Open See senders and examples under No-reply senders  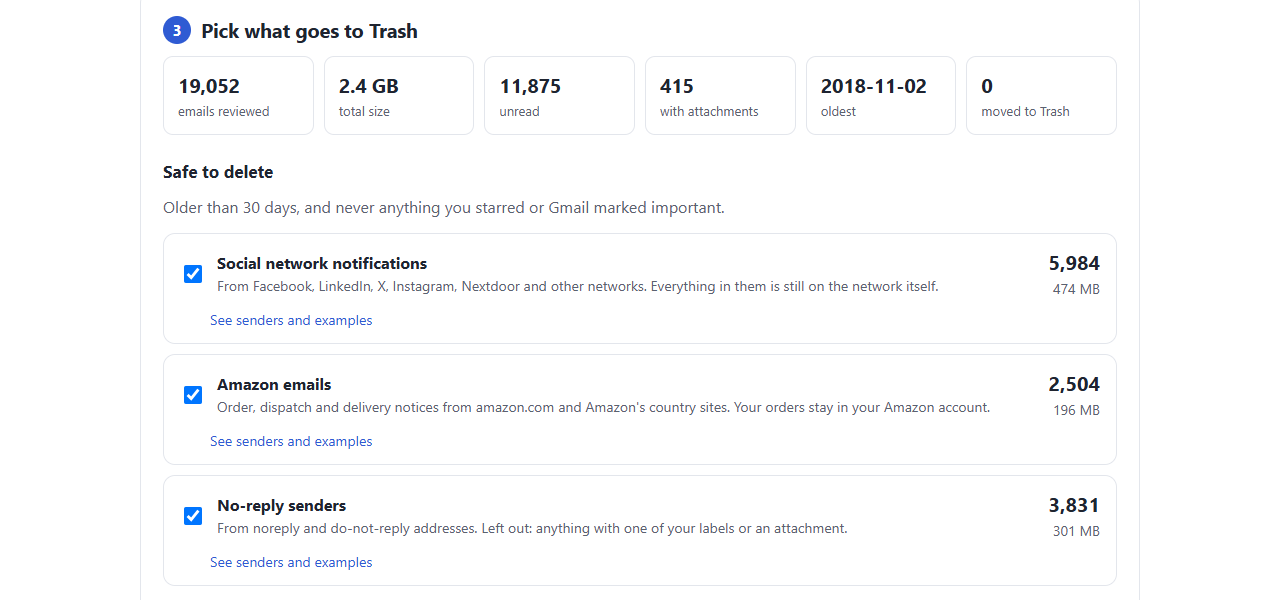pos(291,562)
